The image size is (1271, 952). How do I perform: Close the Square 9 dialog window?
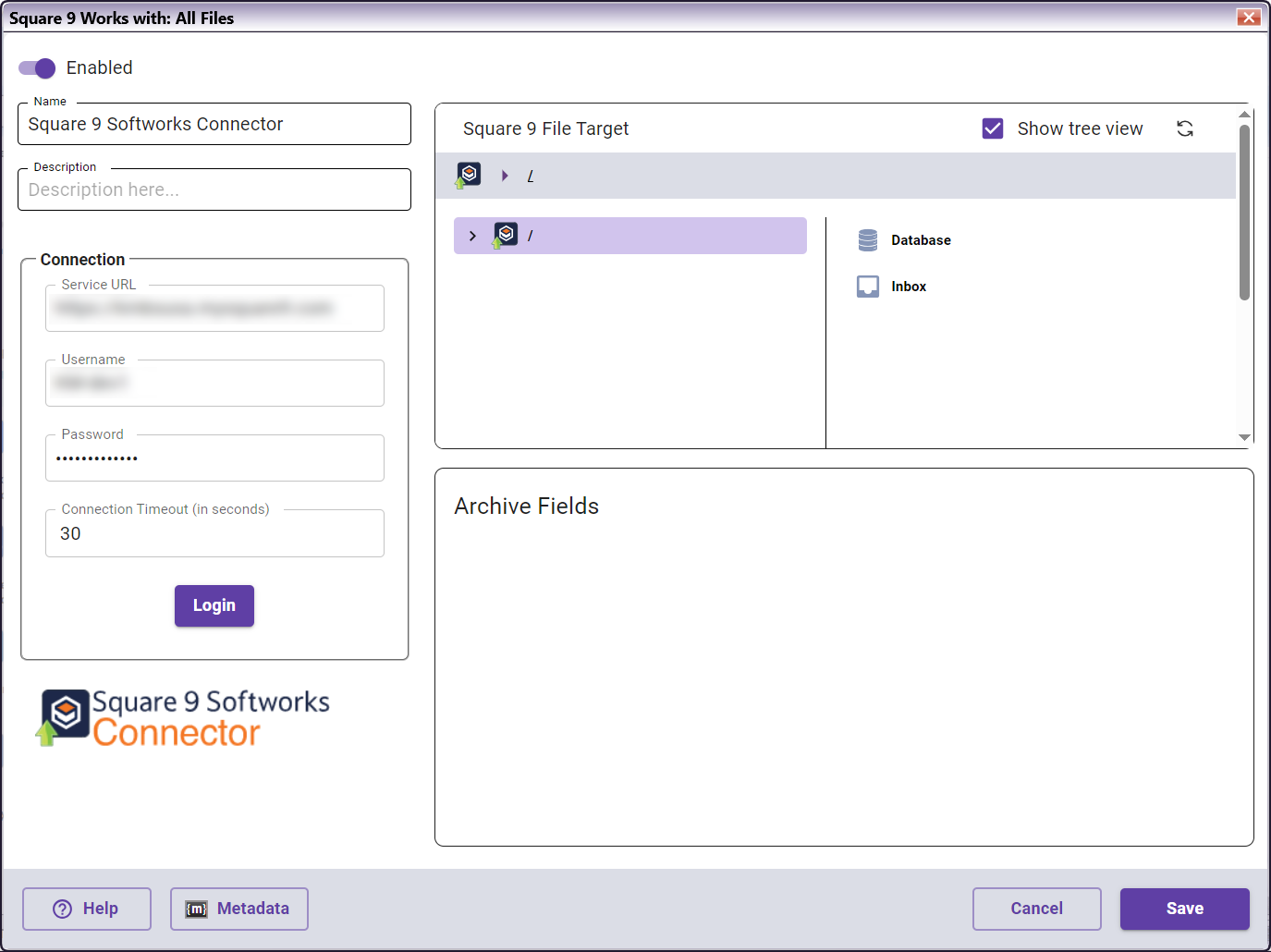click(1249, 18)
